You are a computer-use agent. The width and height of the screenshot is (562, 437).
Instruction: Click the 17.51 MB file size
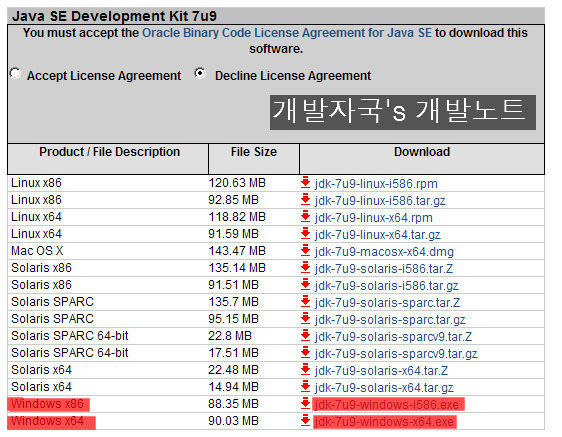click(233, 352)
